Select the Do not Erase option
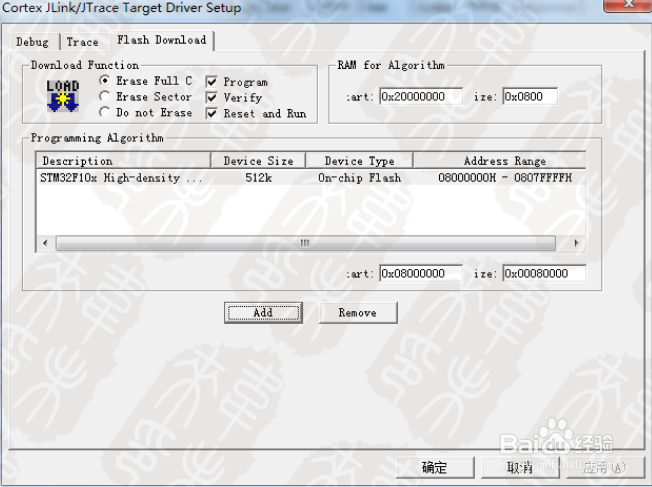Screen dimensions: 652x487 [x=105, y=112]
